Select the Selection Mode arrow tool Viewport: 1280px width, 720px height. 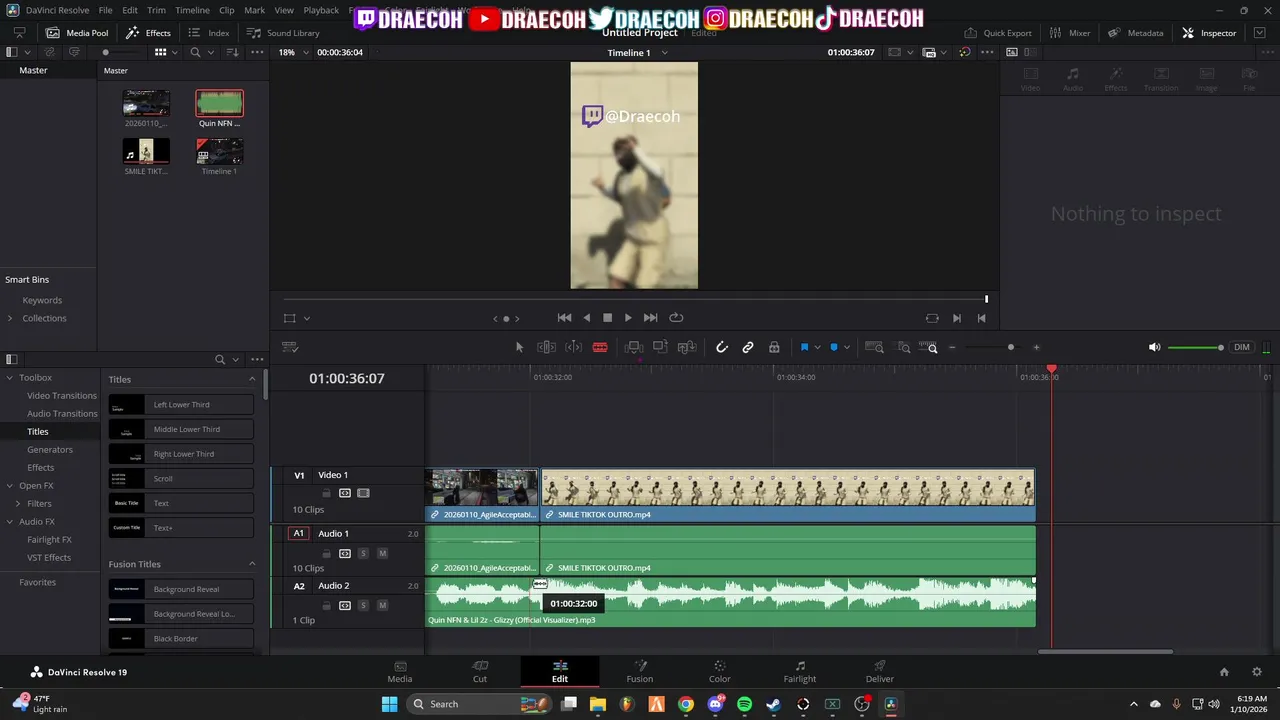click(x=519, y=347)
